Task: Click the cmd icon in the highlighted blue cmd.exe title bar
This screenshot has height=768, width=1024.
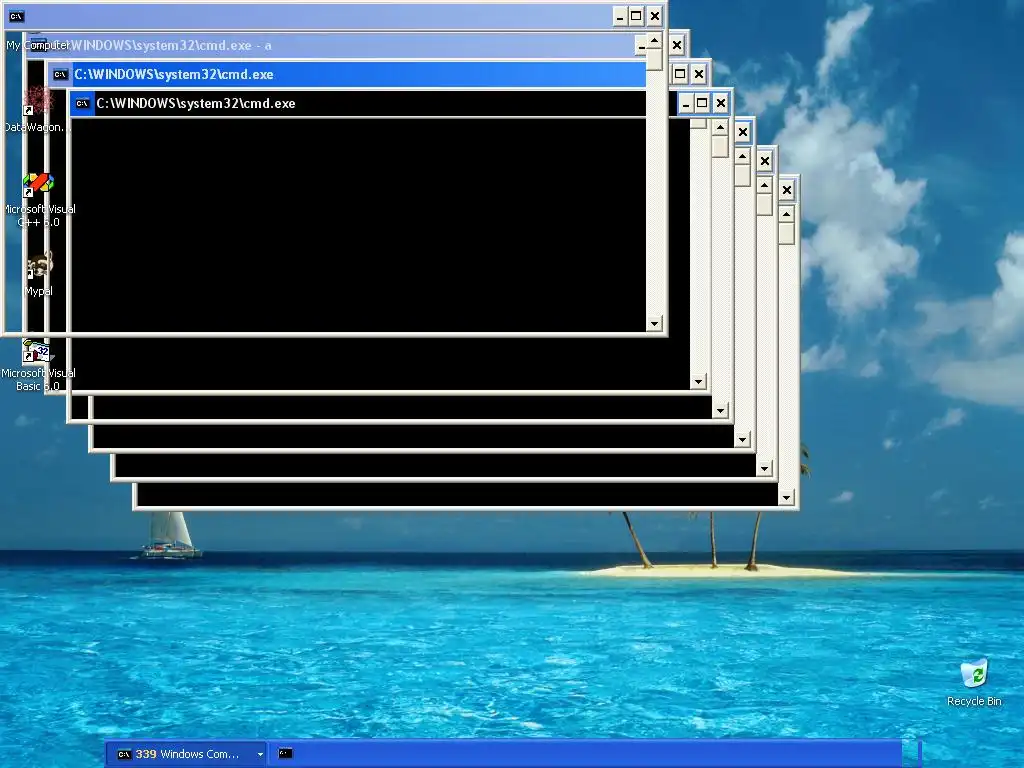Action: pos(60,74)
